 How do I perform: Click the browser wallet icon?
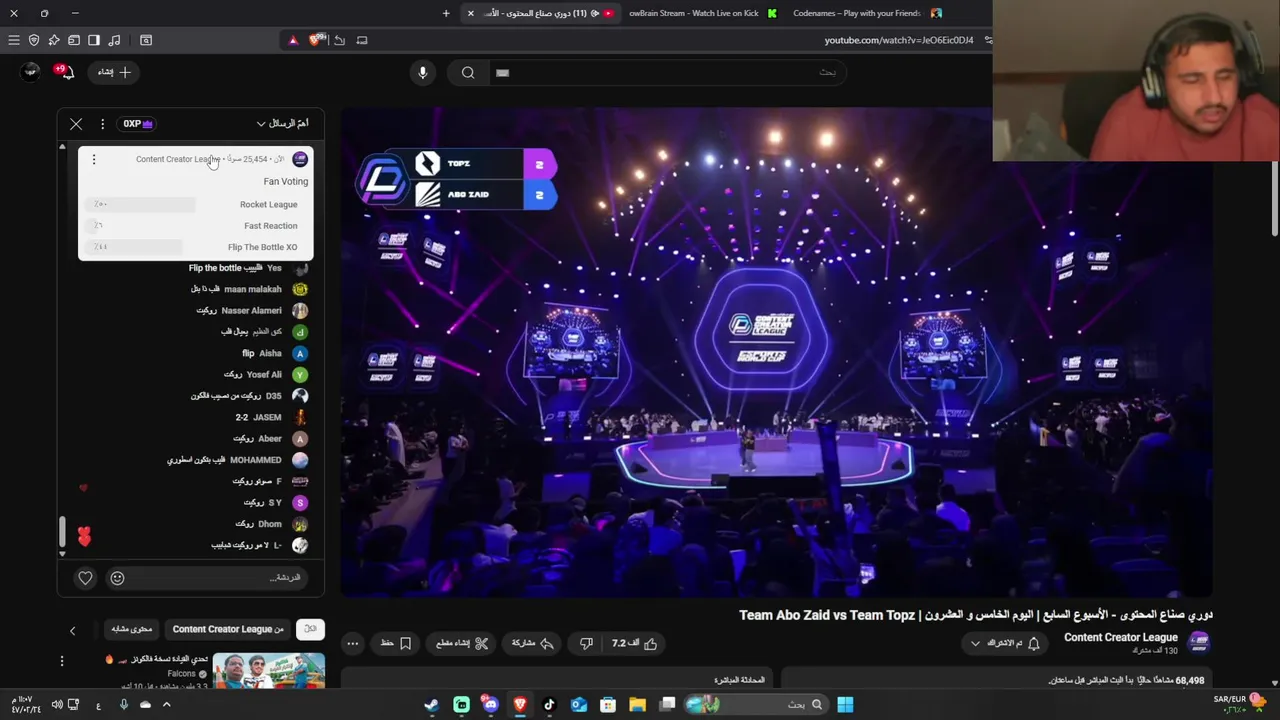pyautogui.click(x=74, y=40)
